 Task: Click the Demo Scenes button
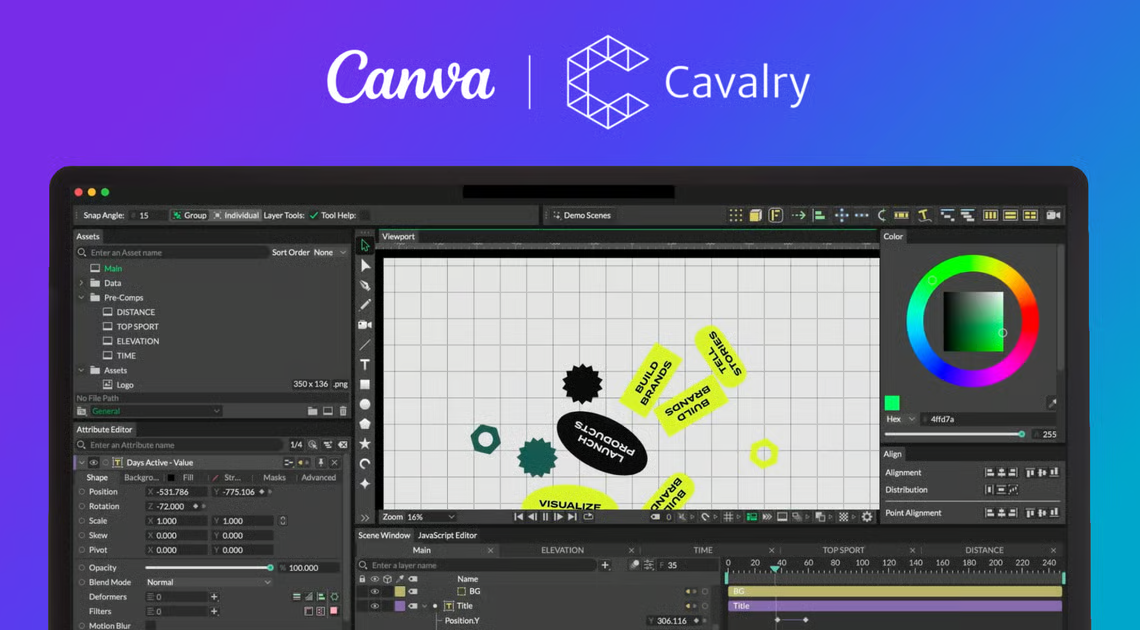pyautogui.click(x=581, y=215)
